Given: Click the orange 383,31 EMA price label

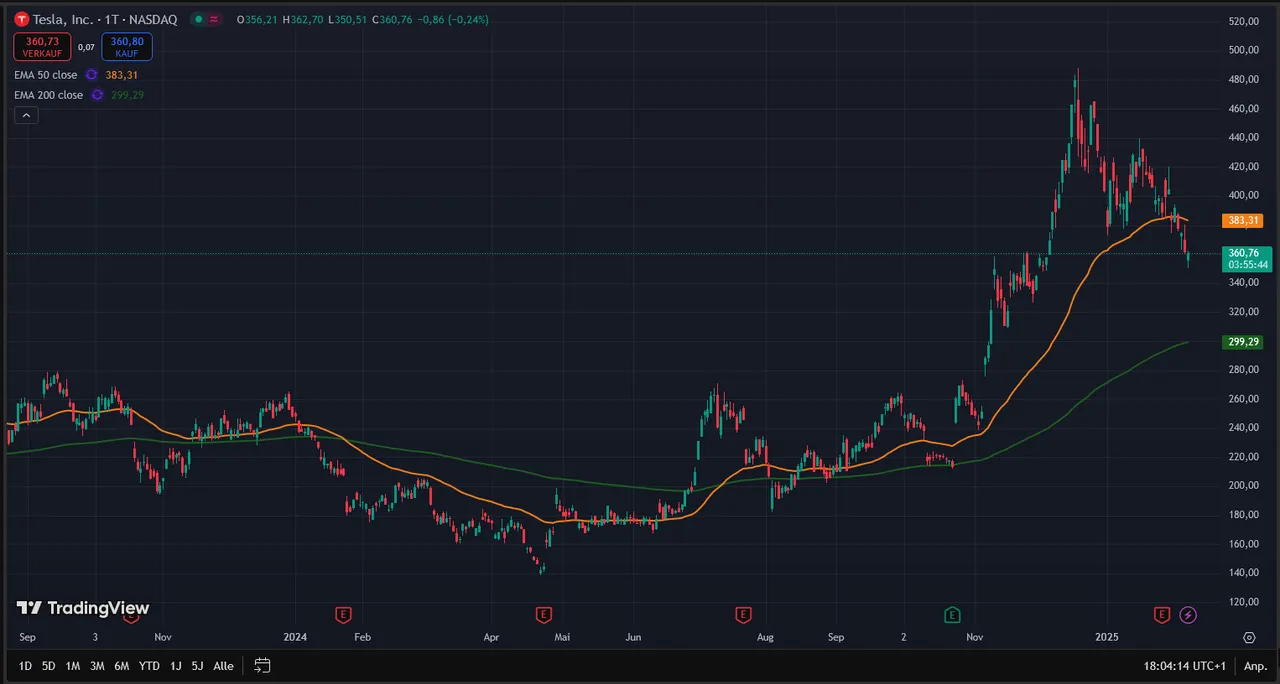Looking at the screenshot, I should tap(1244, 220).
